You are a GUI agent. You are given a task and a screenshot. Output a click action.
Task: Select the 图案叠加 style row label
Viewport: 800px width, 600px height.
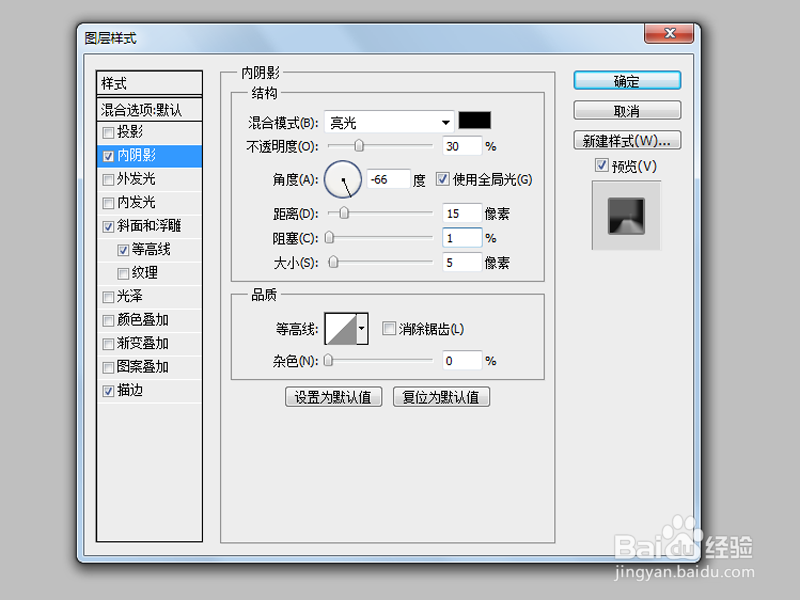click(x=143, y=367)
